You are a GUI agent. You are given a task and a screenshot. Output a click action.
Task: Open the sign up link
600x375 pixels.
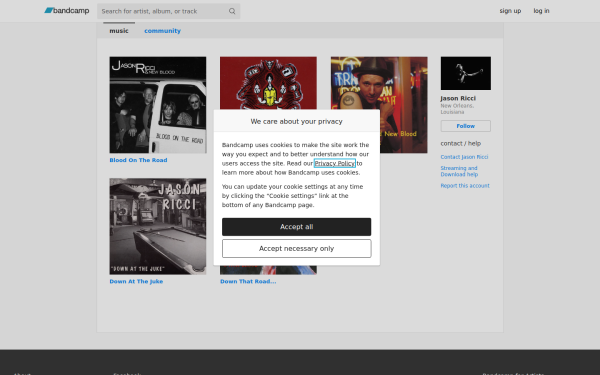tap(510, 11)
